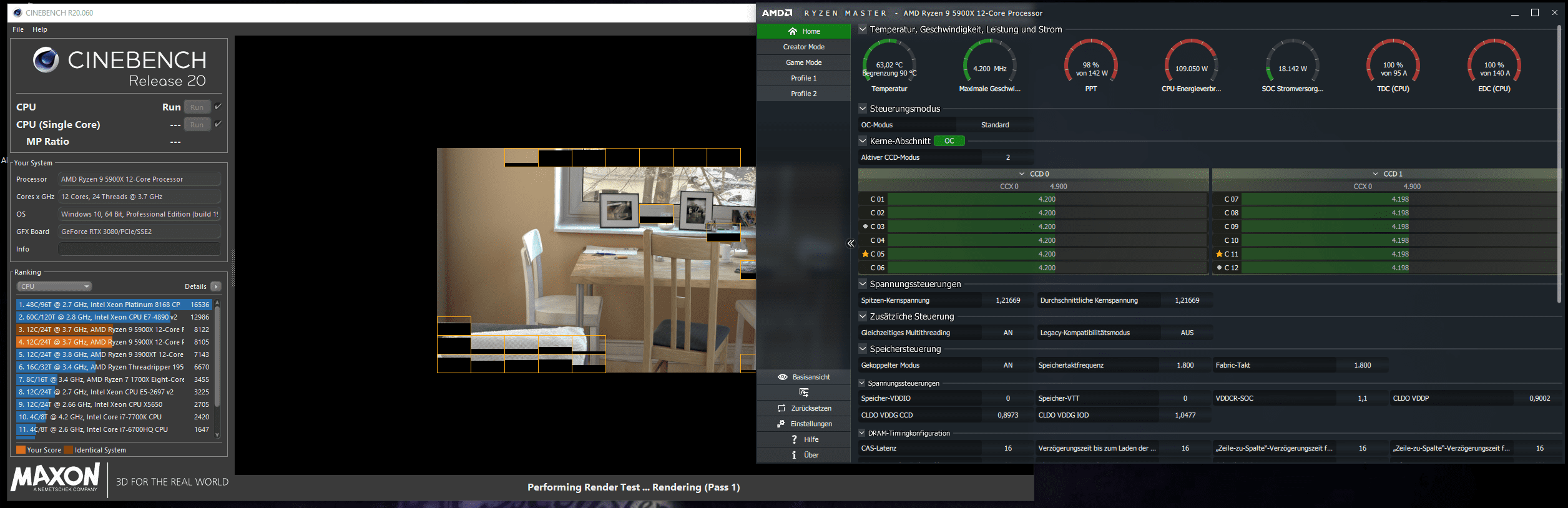Select ranking row Intel Xeon CPU E7-4890 v2
The image size is (1568, 508).
[114, 317]
